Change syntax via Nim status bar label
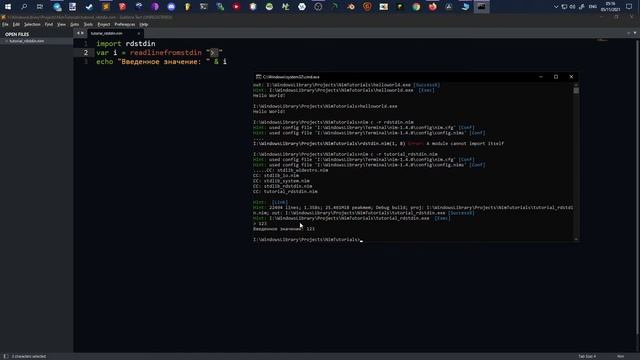Viewport: 640px width, 360px height. click(x=620, y=356)
